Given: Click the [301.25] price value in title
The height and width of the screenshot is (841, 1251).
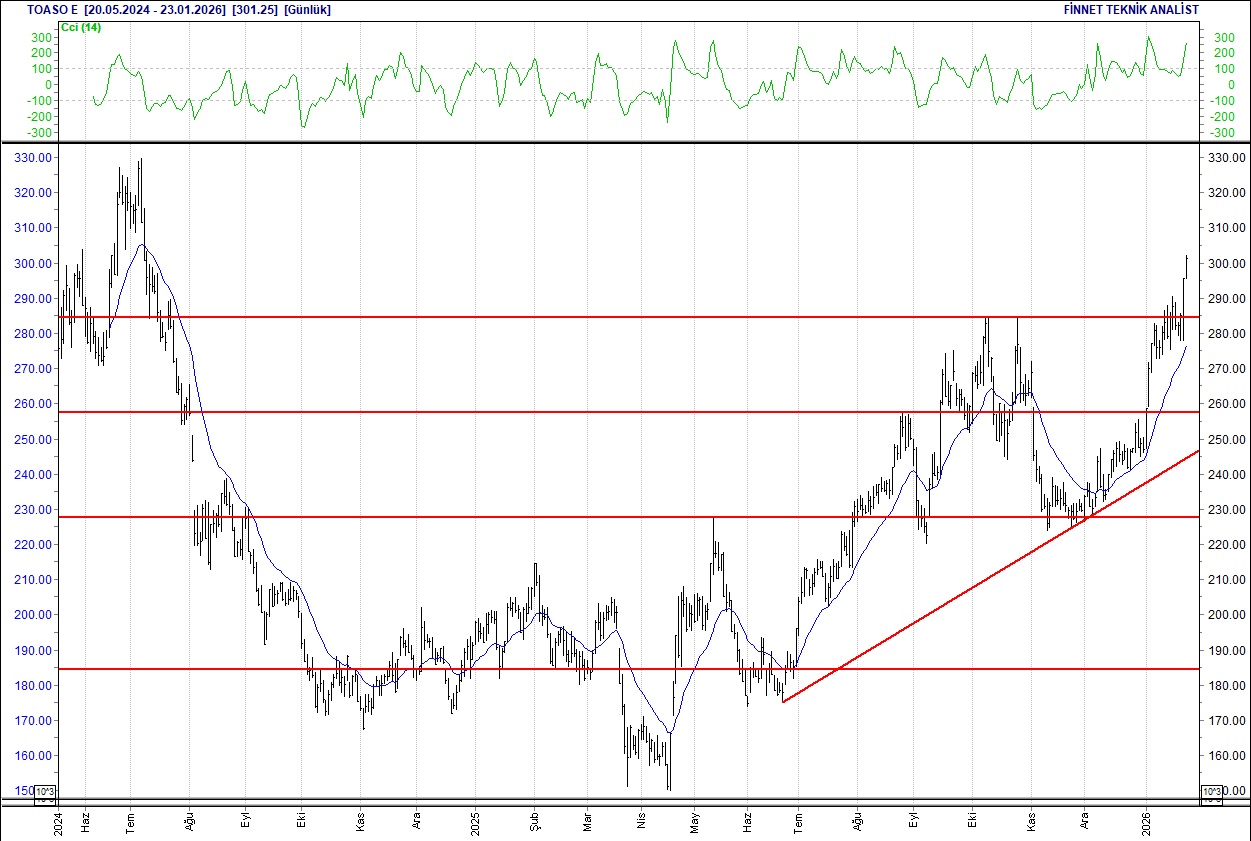Looking at the screenshot, I should point(255,9).
